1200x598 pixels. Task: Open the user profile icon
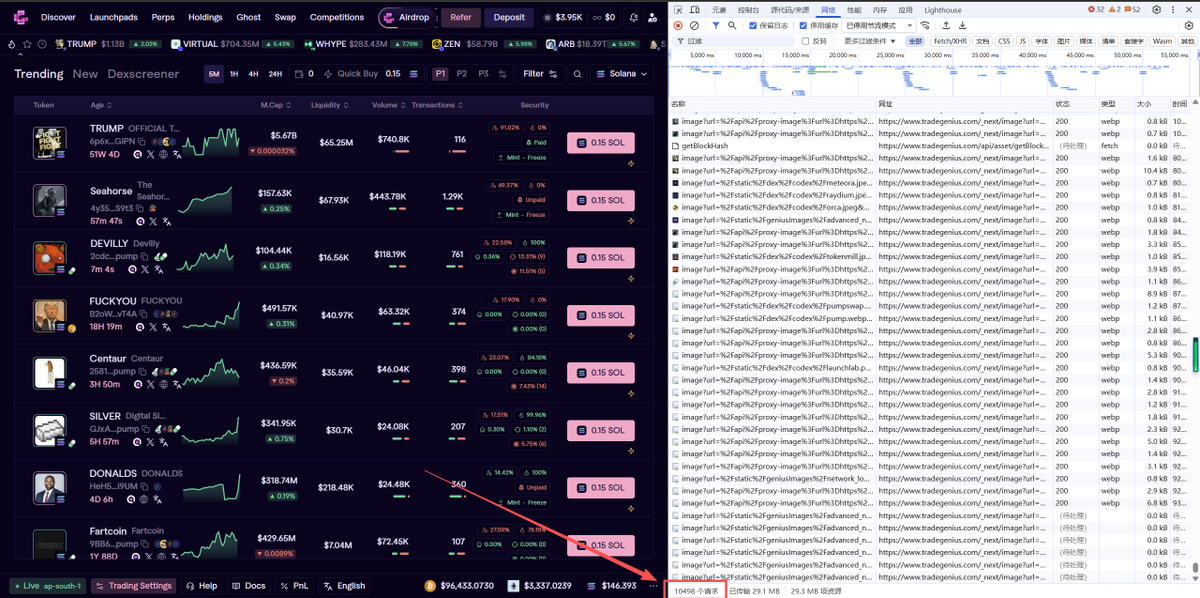click(x=653, y=18)
